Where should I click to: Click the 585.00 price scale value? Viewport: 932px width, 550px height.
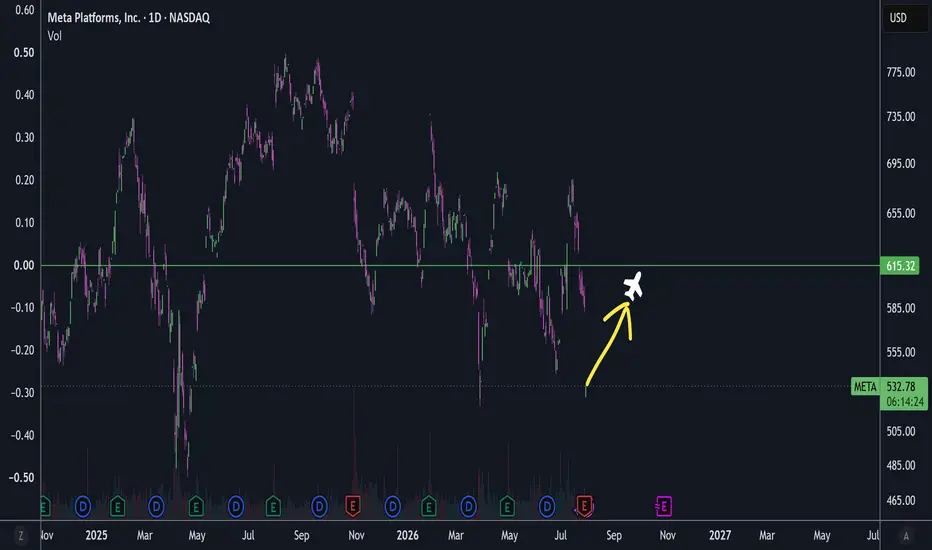pyautogui.click(x=900, y=308)
